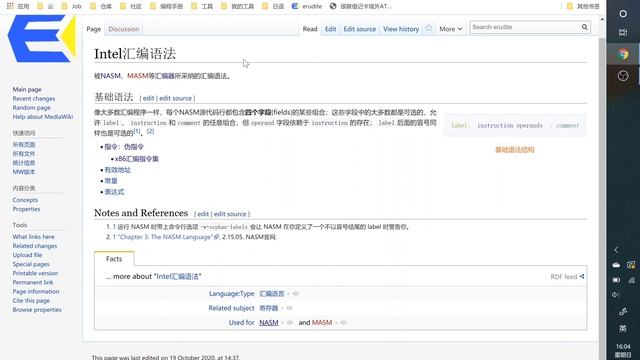Open Recent changes link

click(x=33, y=98)
